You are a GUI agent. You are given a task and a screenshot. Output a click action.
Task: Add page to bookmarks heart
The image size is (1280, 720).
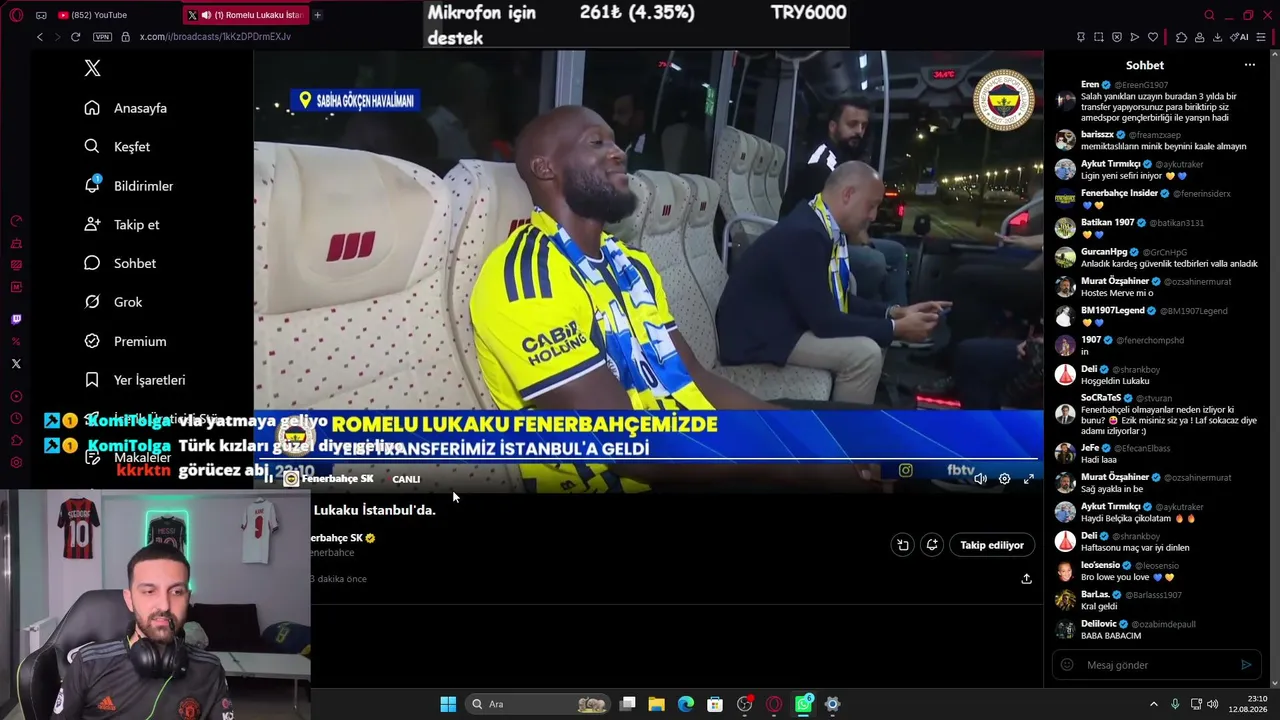tap(1152, 37)
